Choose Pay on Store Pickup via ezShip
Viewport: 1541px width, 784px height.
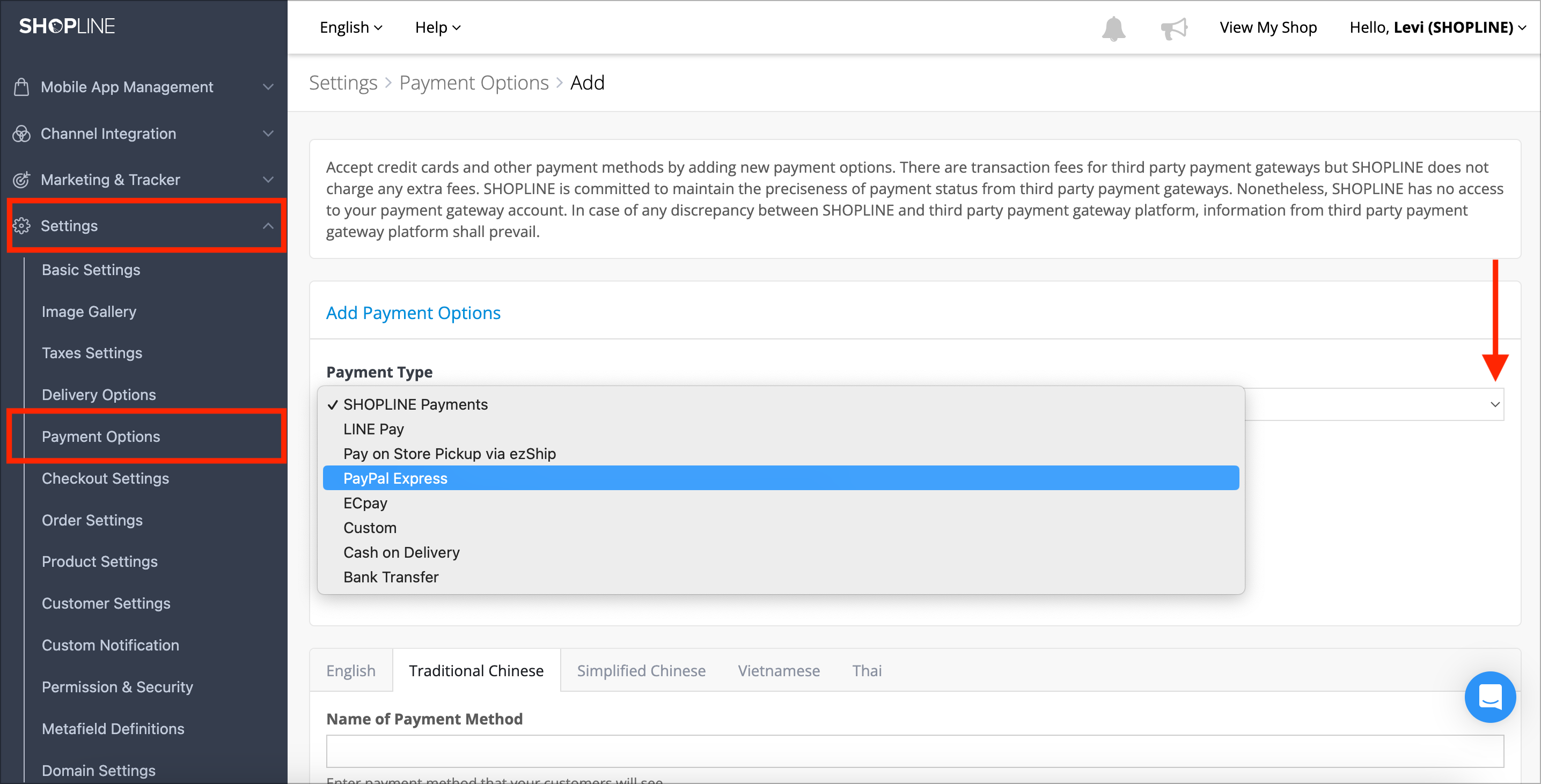[781, 453]
